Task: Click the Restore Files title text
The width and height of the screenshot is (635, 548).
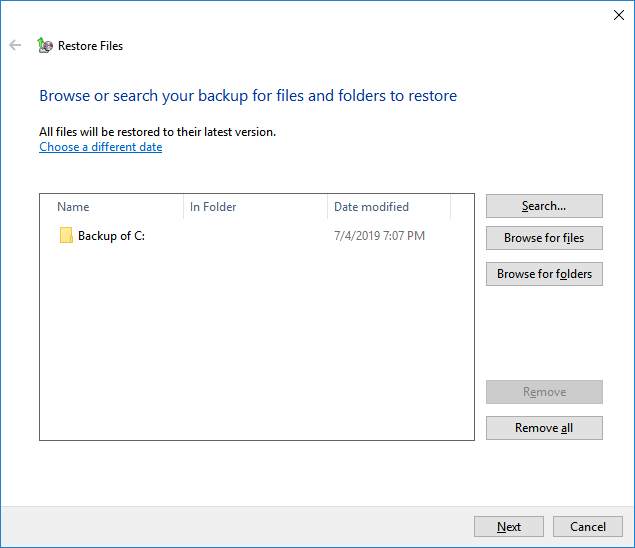Action: 90,46
